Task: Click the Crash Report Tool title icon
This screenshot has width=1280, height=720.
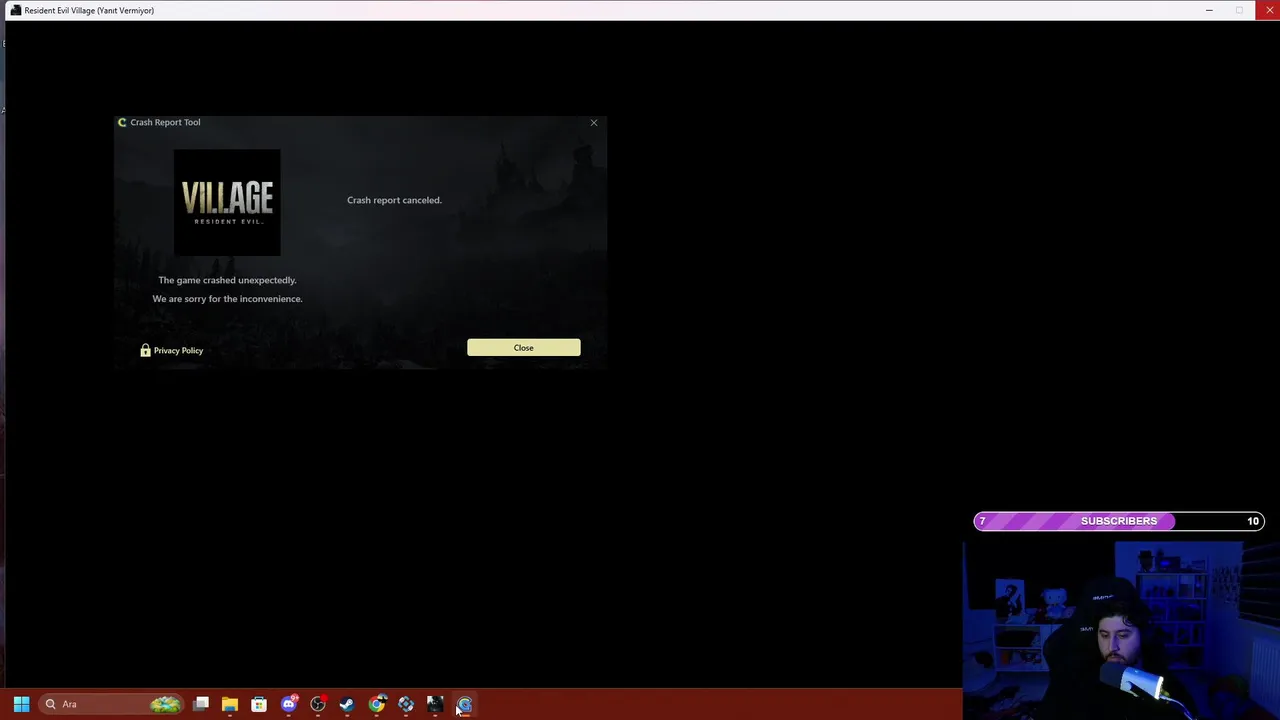Action: [122, 122]
